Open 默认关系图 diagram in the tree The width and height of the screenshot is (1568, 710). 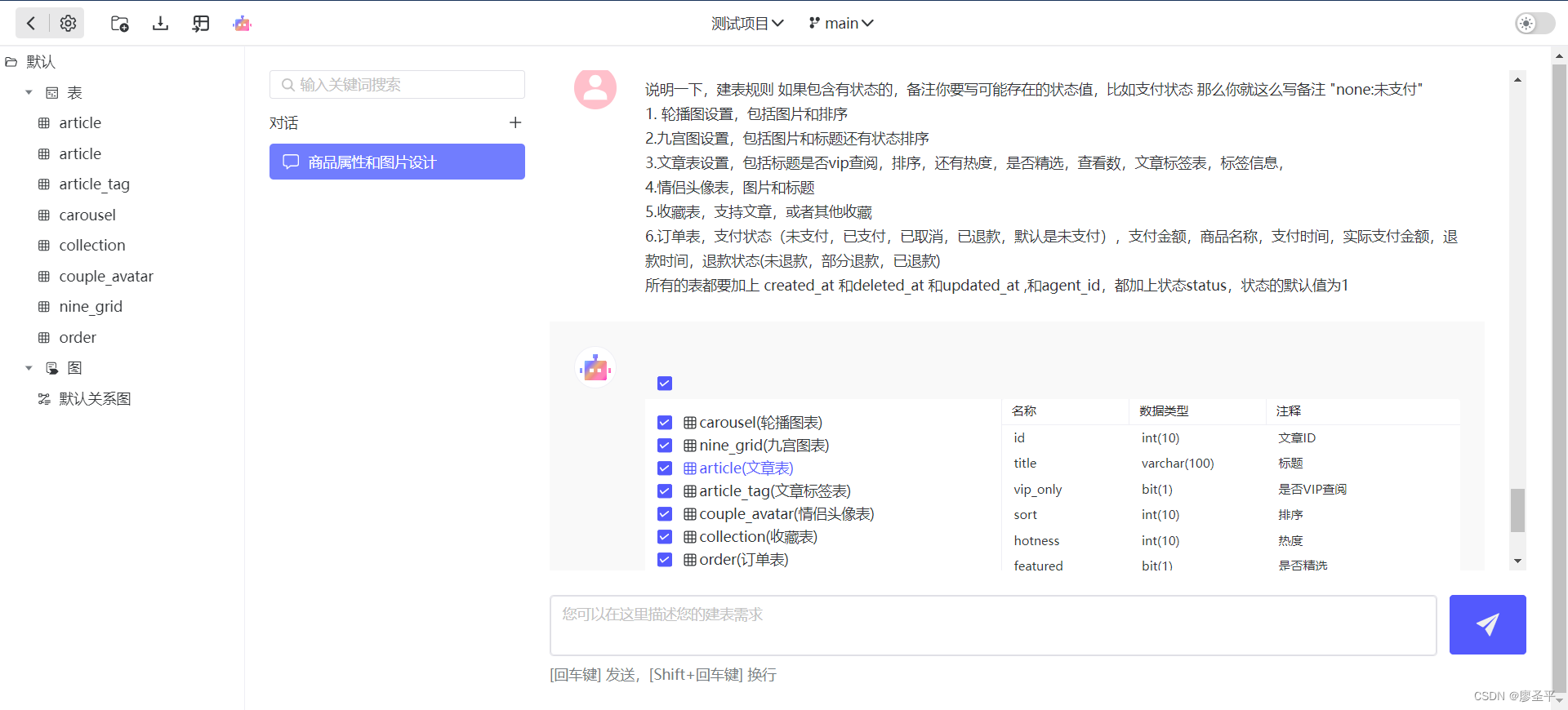click(95, 399)
